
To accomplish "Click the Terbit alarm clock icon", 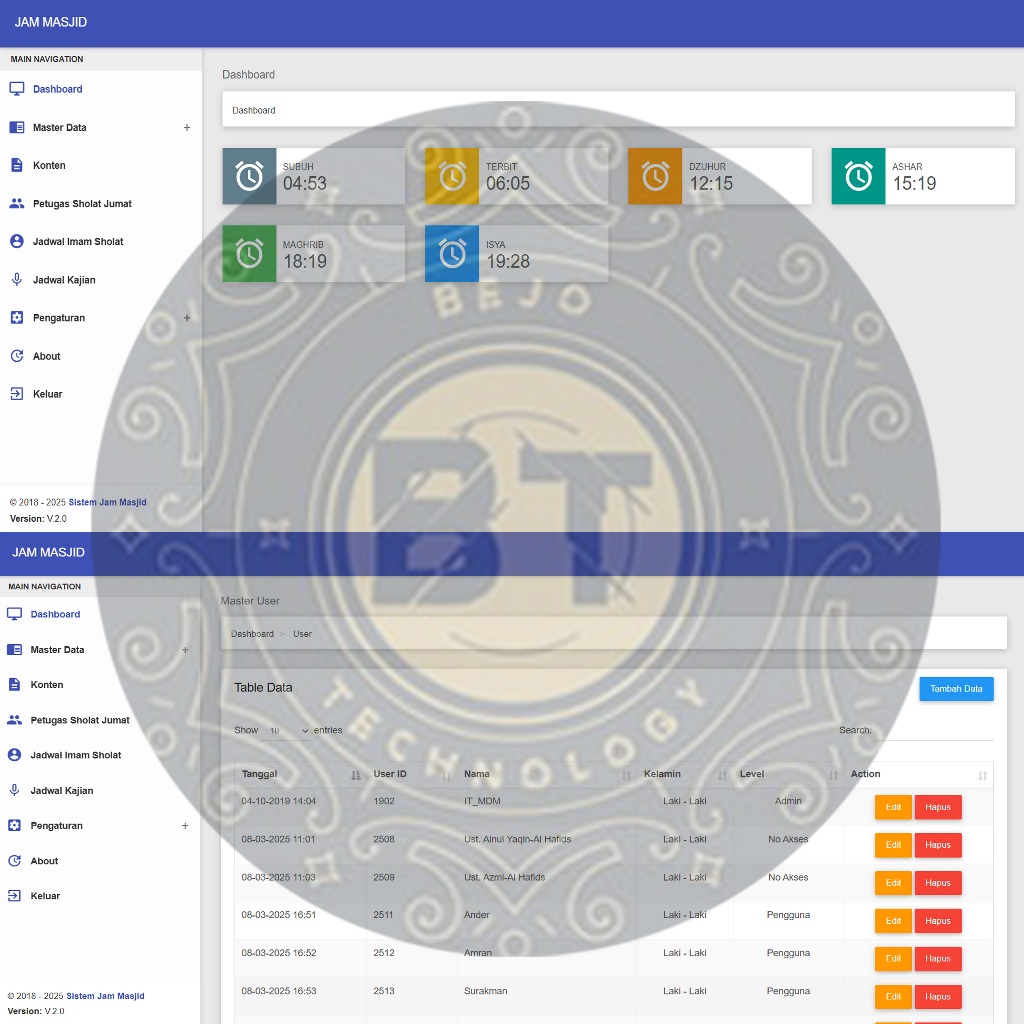I will coord(452,176).
